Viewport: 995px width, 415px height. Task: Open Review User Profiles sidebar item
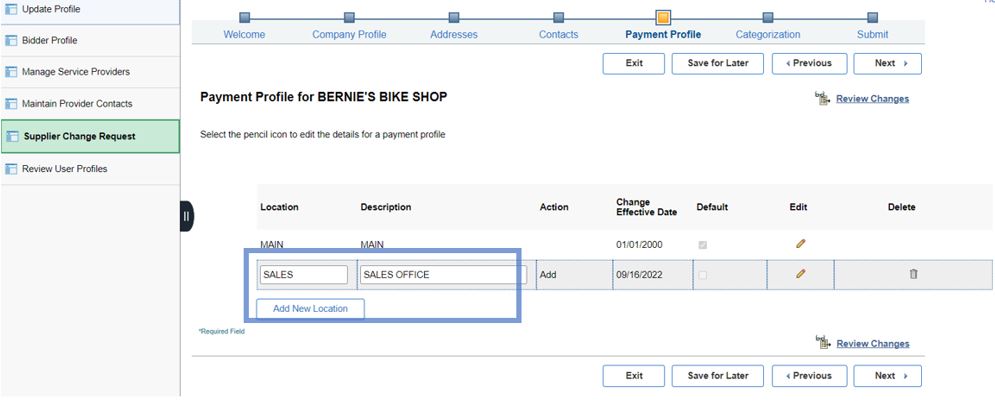tap(90, 169)
